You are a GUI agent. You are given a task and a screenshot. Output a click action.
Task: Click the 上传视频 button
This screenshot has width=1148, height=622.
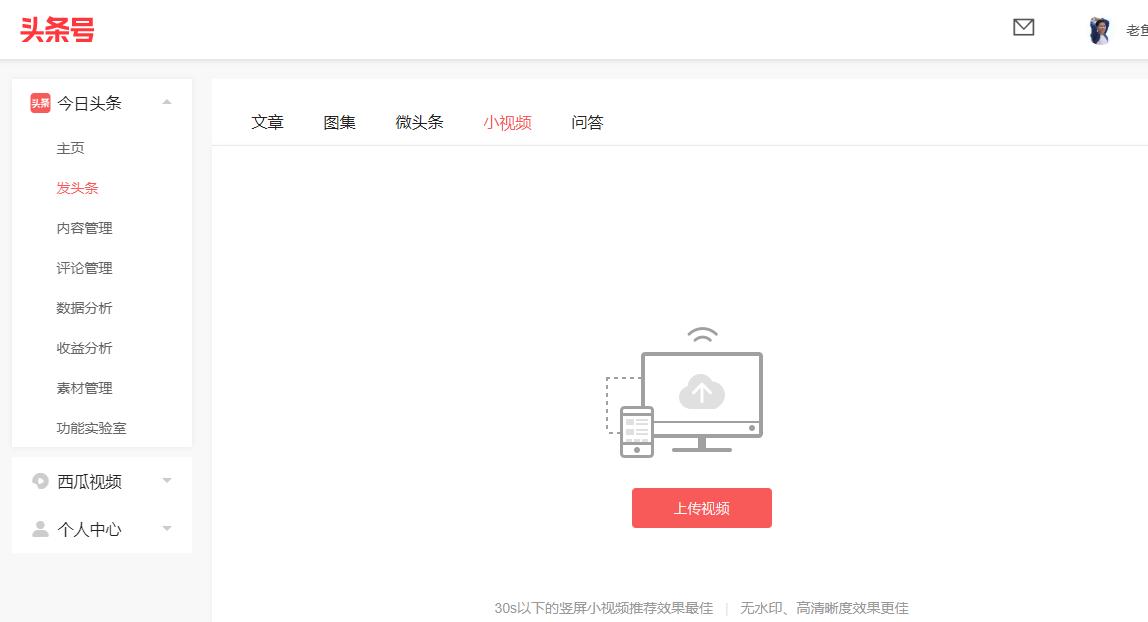click(x=701, y=508)
